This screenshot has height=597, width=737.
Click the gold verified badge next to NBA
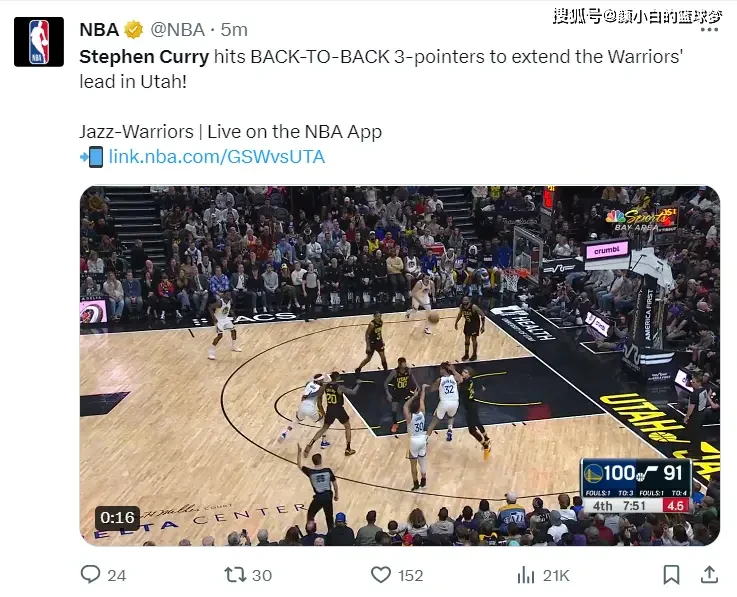pos(133,30)
